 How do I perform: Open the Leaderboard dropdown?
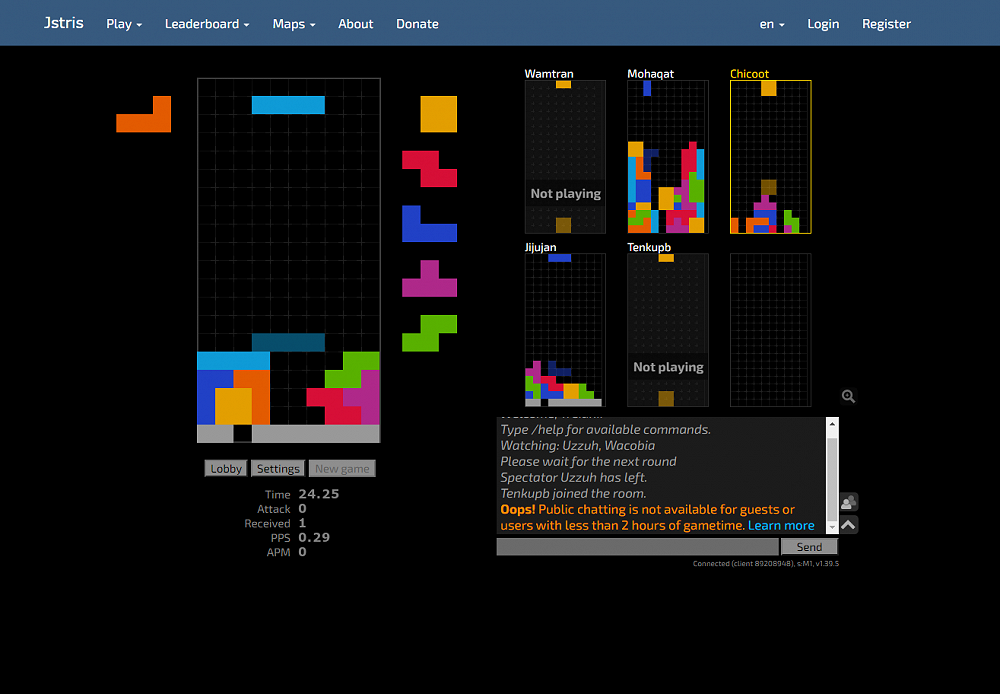pyautogui.click(x=207, y=24)
